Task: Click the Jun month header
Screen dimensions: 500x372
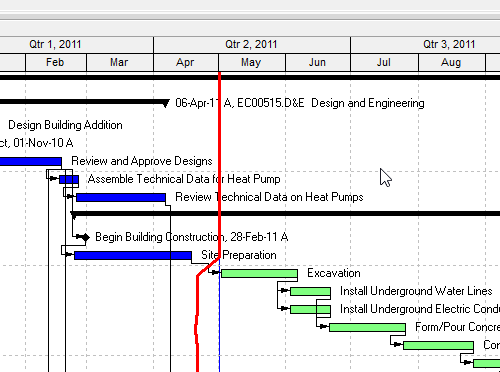Action: tap(318, 62)
